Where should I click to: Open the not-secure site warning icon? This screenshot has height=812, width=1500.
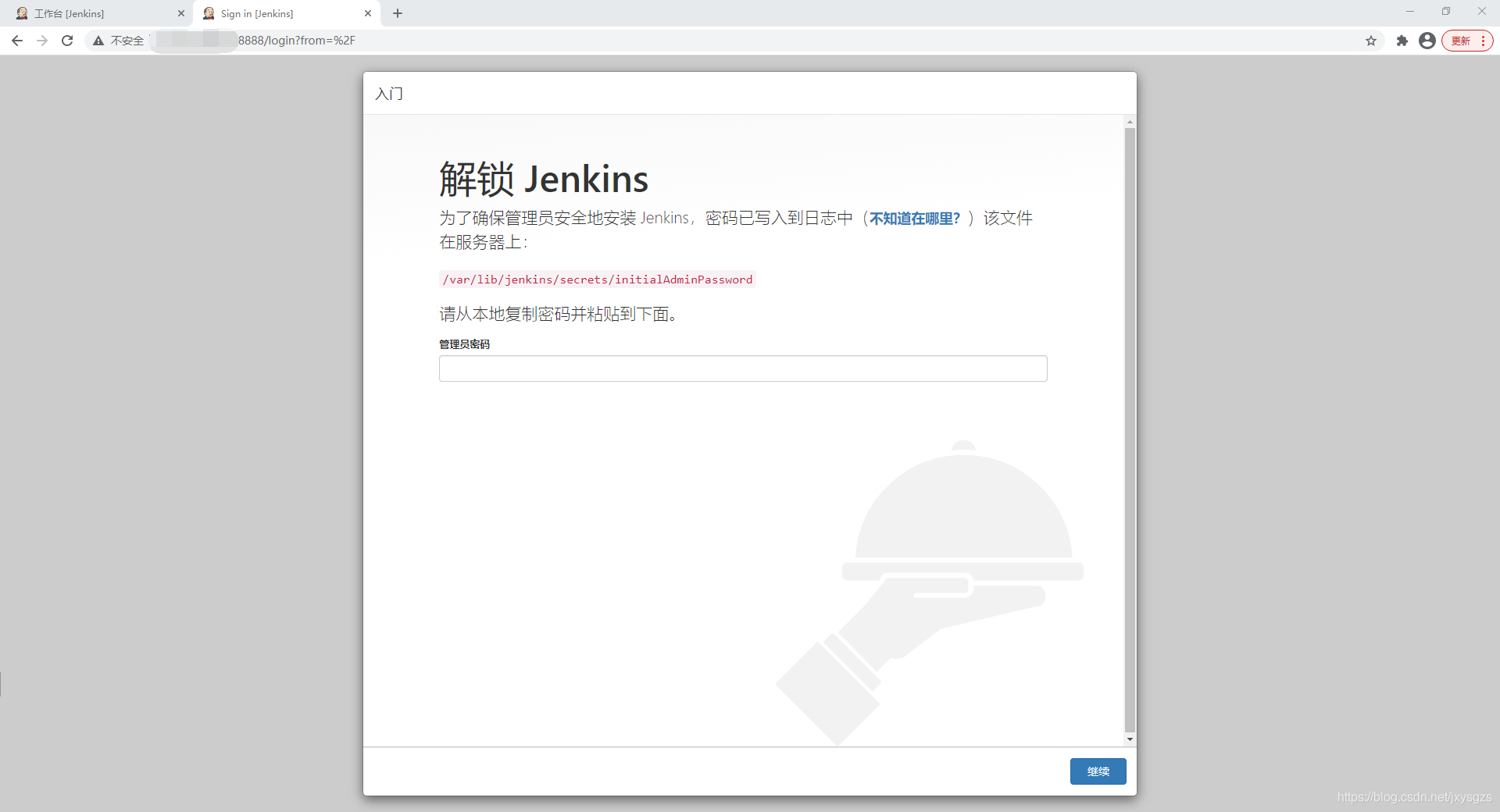tap(98, 41)
